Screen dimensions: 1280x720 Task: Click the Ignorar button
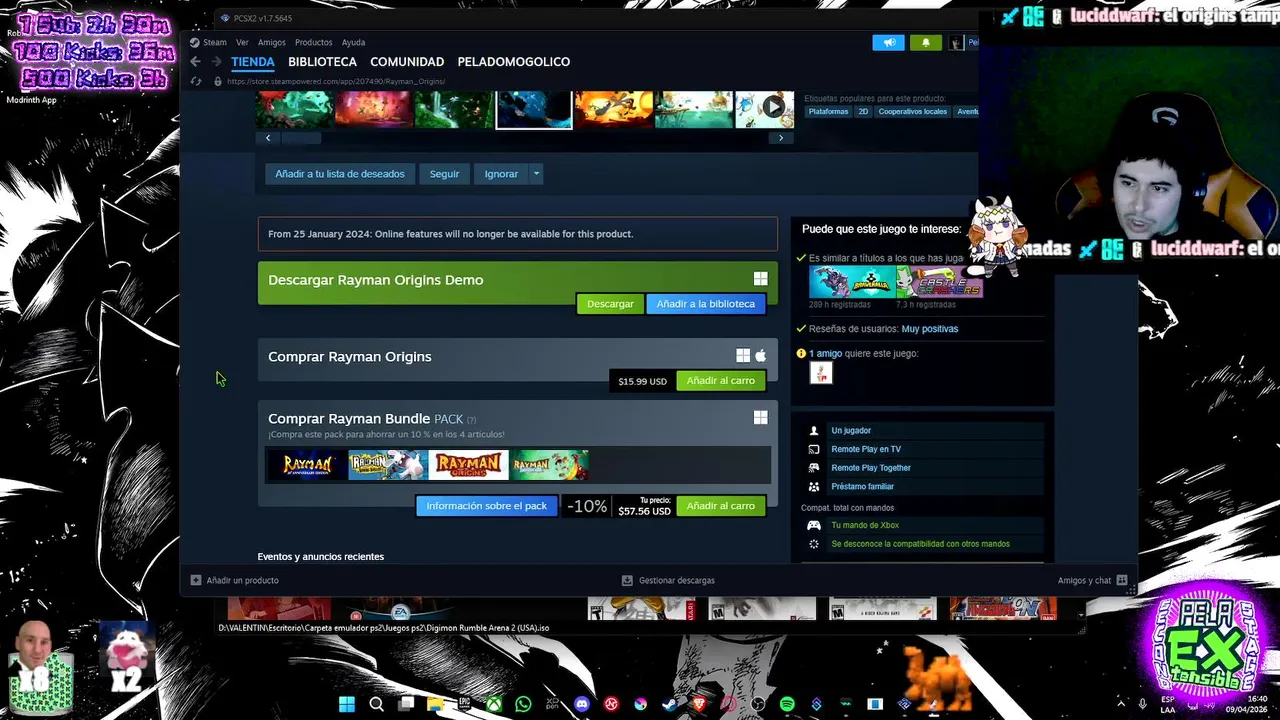click(x=501, y=174)
